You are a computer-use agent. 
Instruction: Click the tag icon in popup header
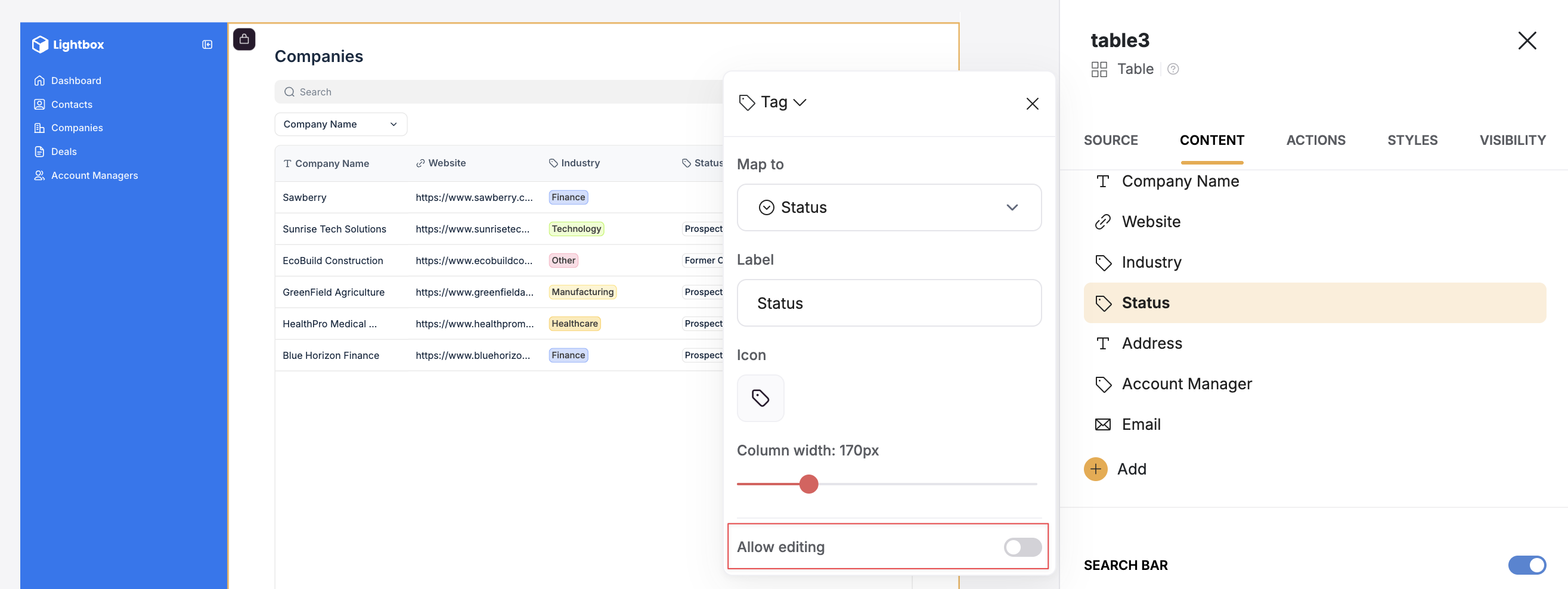746,102
